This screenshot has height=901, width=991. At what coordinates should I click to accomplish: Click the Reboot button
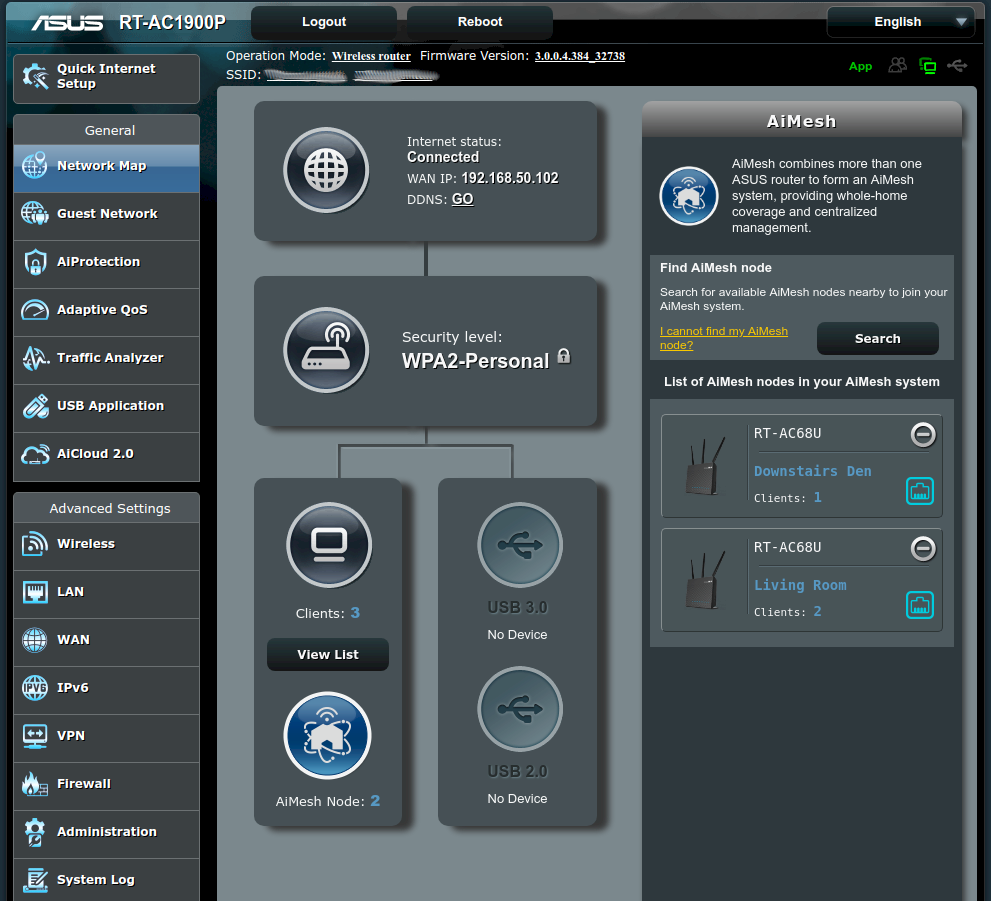[480, 22]
